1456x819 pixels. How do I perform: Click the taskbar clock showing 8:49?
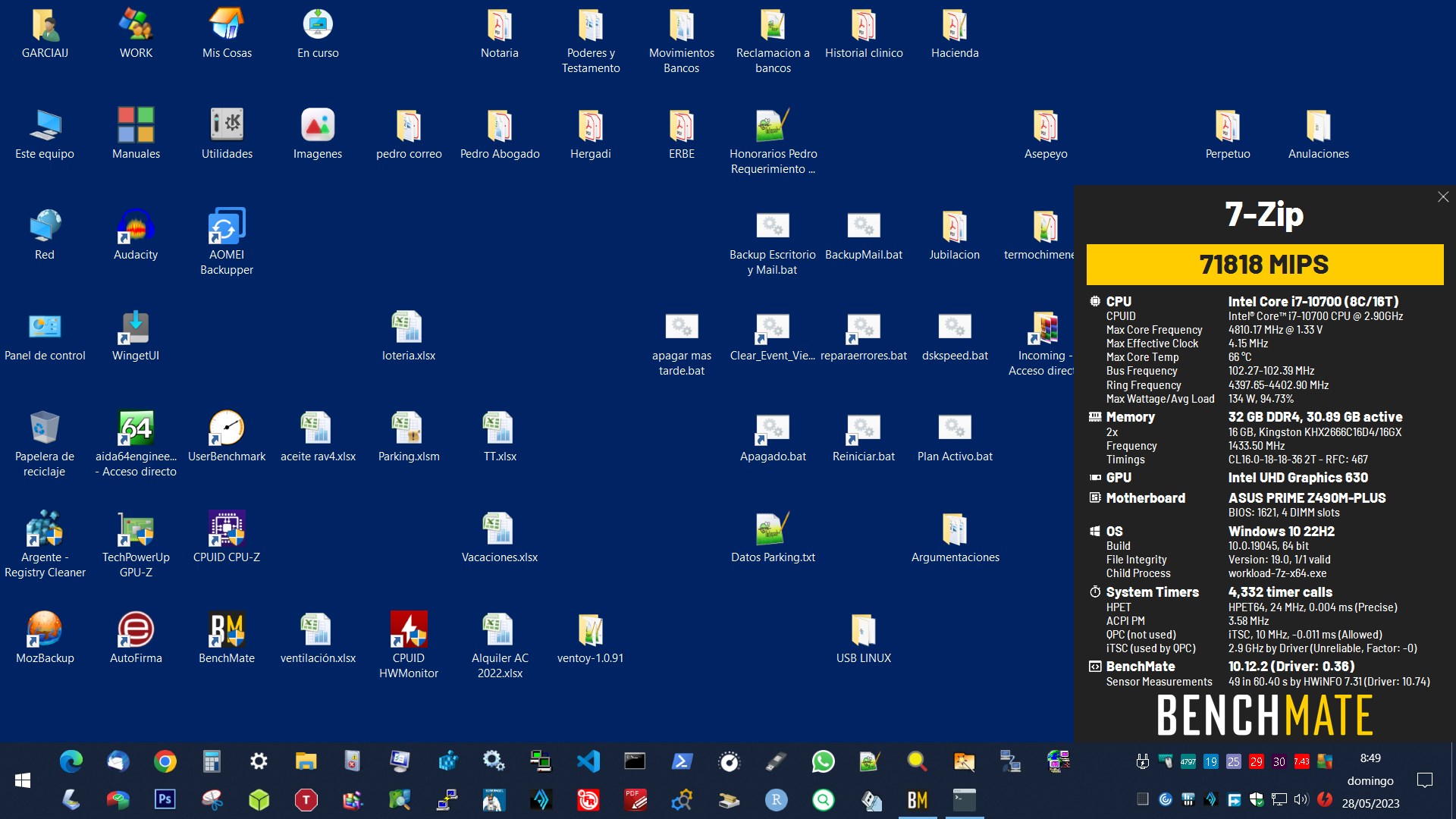point(1370,758)
